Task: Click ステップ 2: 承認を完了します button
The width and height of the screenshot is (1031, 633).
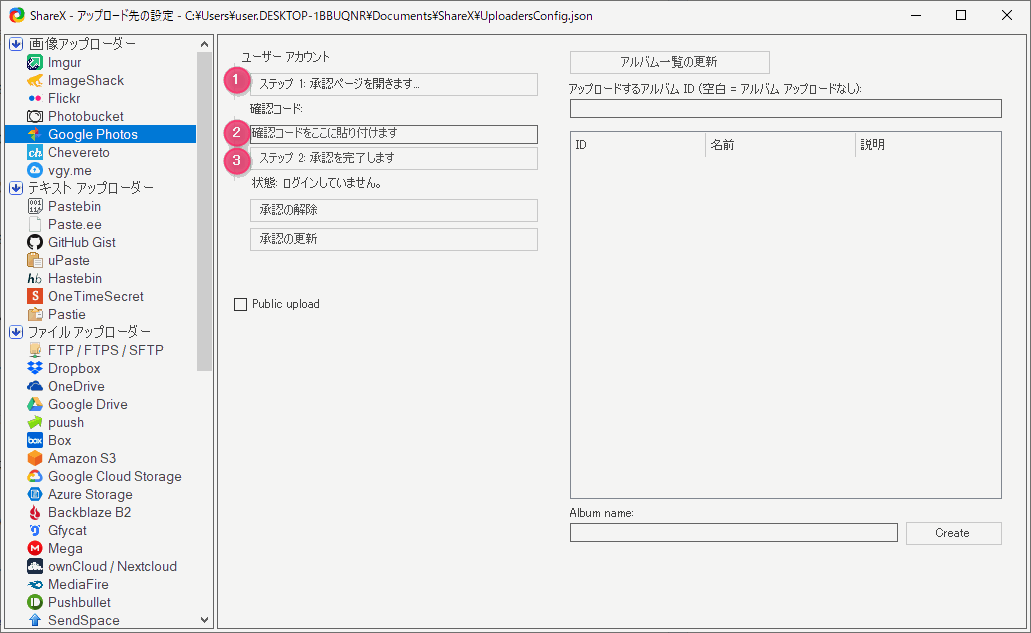Action: (394, 158)
